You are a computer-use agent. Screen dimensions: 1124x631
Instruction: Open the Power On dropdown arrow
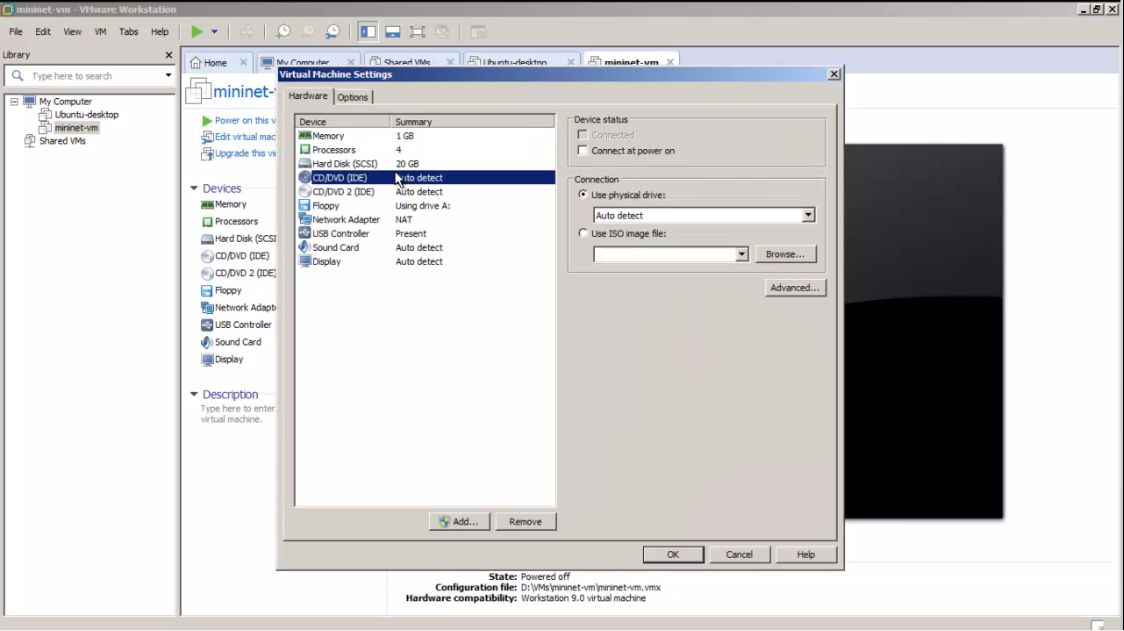(x=214, y=31)
